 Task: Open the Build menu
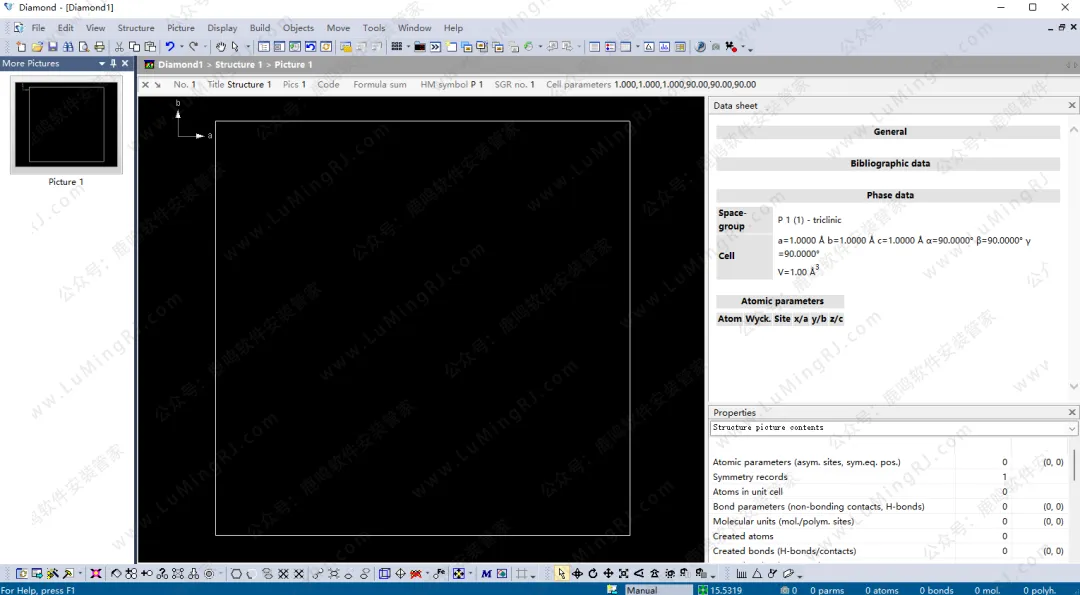[x=260, y=28]
